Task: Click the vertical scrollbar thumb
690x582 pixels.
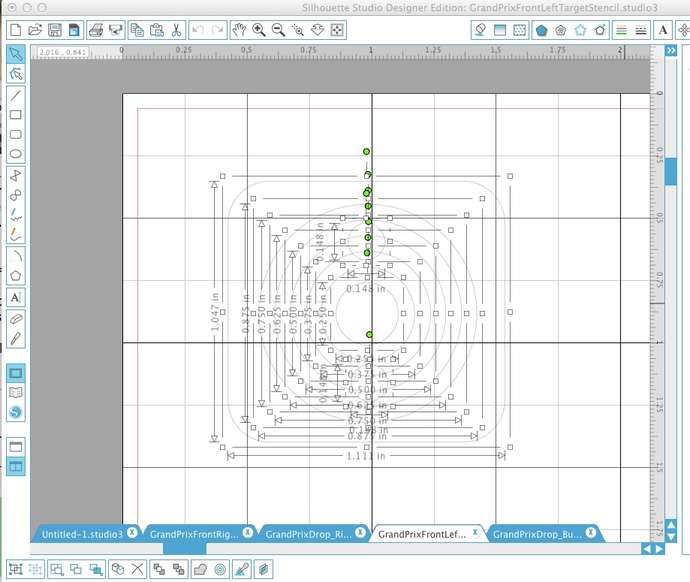Action: pyautogui.click(x=671, y=170)
